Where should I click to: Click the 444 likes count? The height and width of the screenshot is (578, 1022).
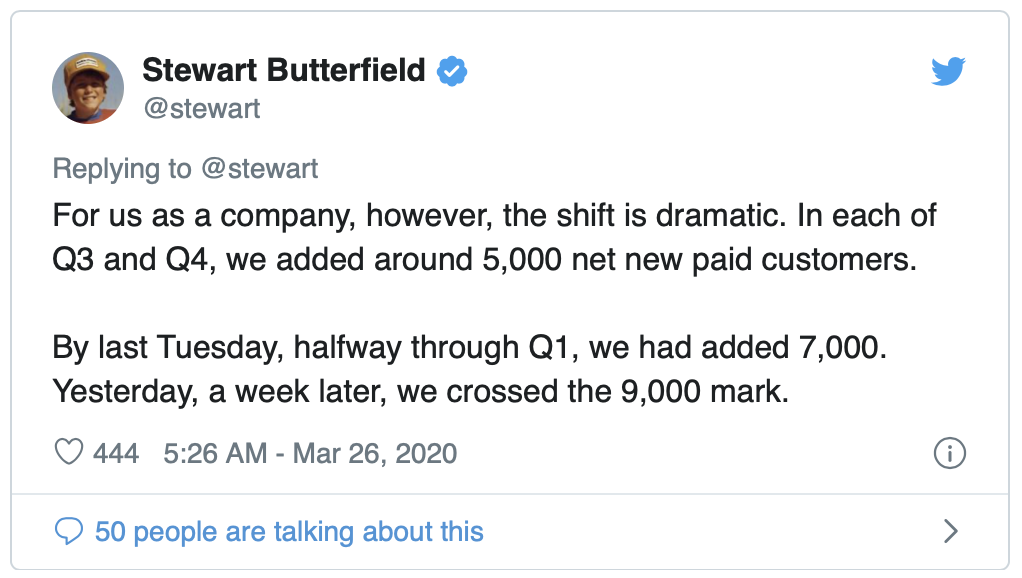[x=116, y=453]
